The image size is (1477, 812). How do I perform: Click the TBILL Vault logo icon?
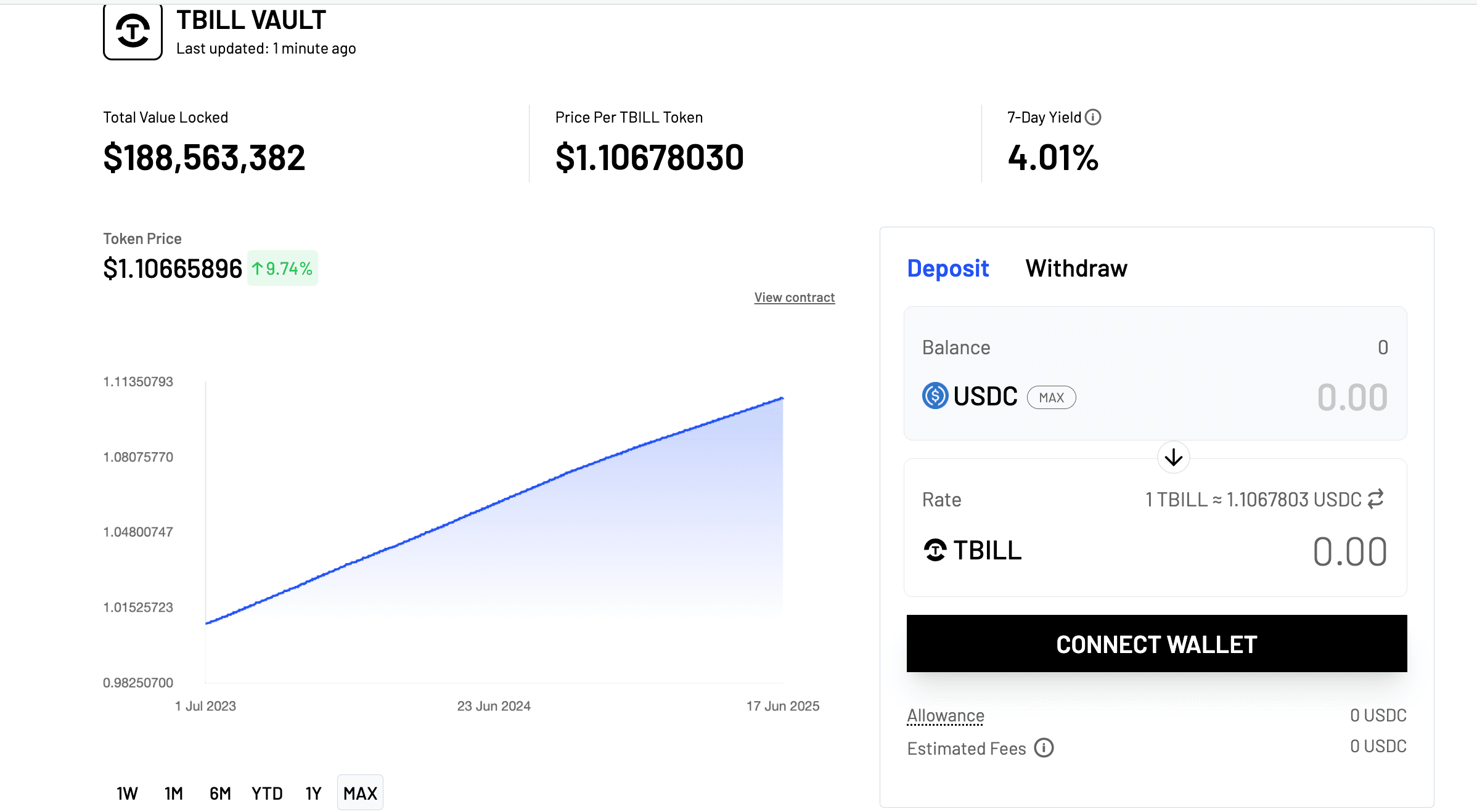[133, 31]
